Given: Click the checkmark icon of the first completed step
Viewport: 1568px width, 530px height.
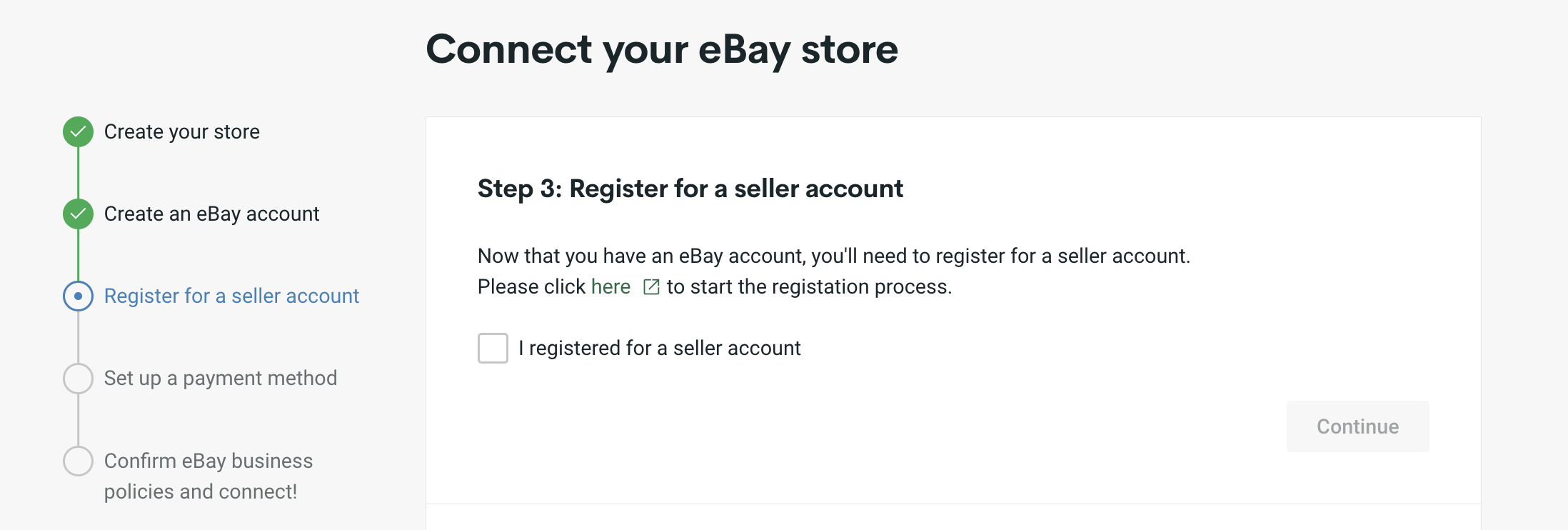Looking at the screenshot, I should [x=79, y=131].
